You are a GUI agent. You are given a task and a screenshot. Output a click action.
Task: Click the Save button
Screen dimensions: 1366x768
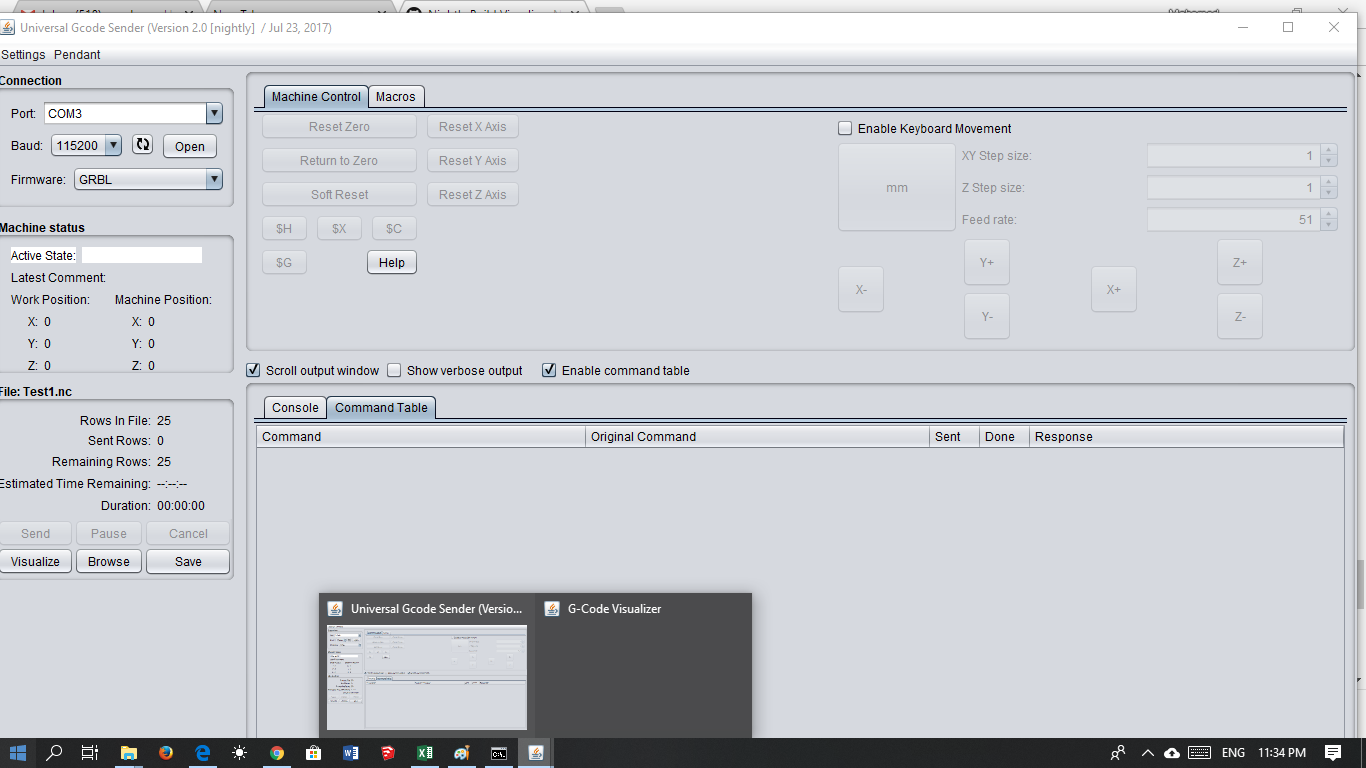click(188, 561)
